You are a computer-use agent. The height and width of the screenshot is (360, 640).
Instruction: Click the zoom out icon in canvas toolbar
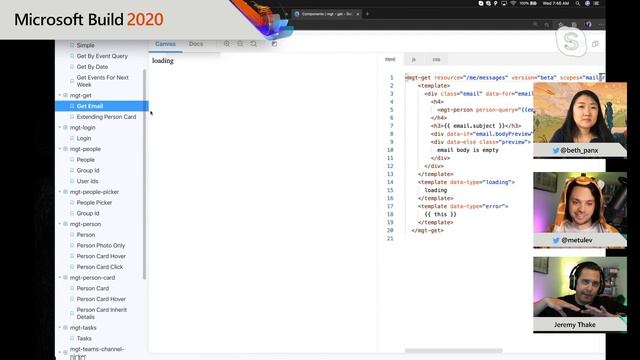click(240, 43)
